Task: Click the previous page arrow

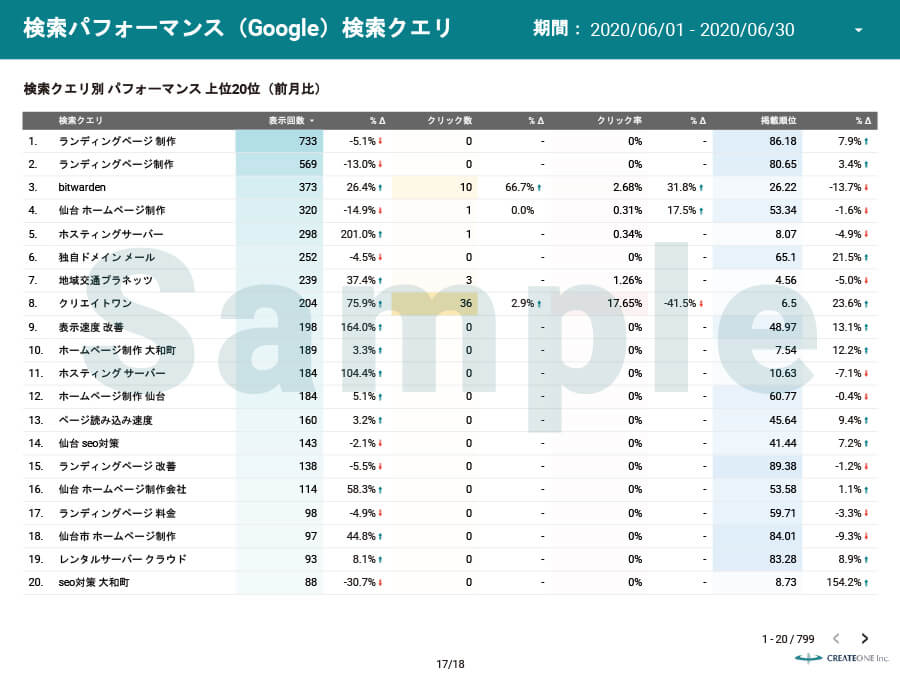Action: 837,638
